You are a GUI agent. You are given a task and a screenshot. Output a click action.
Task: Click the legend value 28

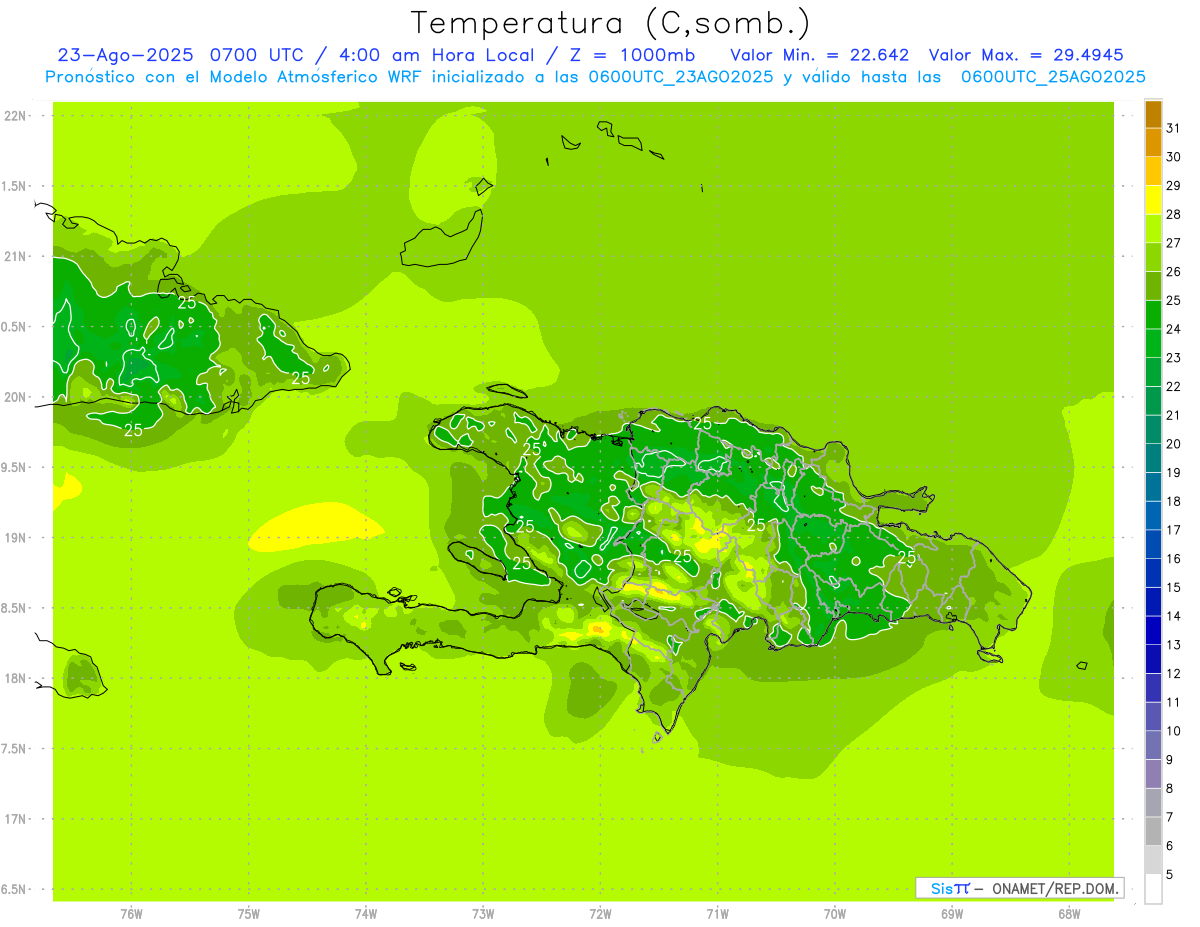[1173, 214]
